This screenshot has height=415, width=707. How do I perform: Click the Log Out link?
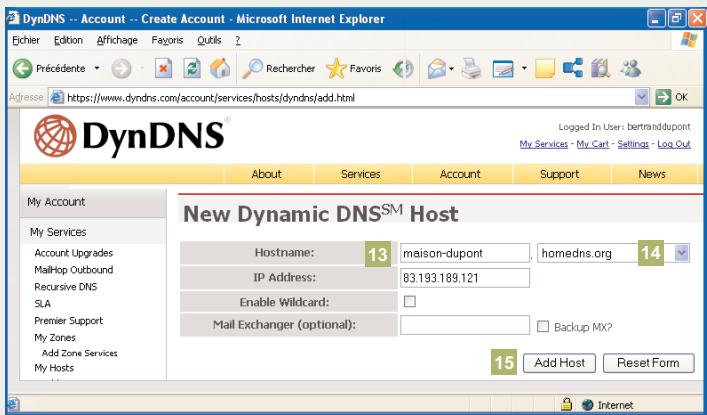[x=674, y=144]
